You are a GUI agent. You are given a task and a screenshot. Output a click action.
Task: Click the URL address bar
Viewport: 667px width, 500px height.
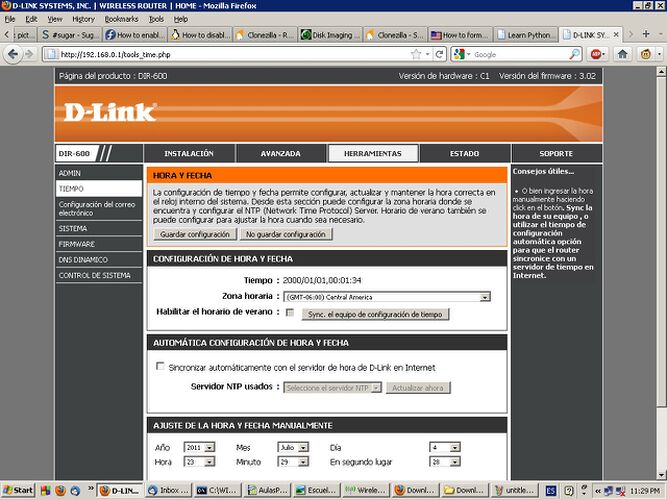[x=240, y=54]
